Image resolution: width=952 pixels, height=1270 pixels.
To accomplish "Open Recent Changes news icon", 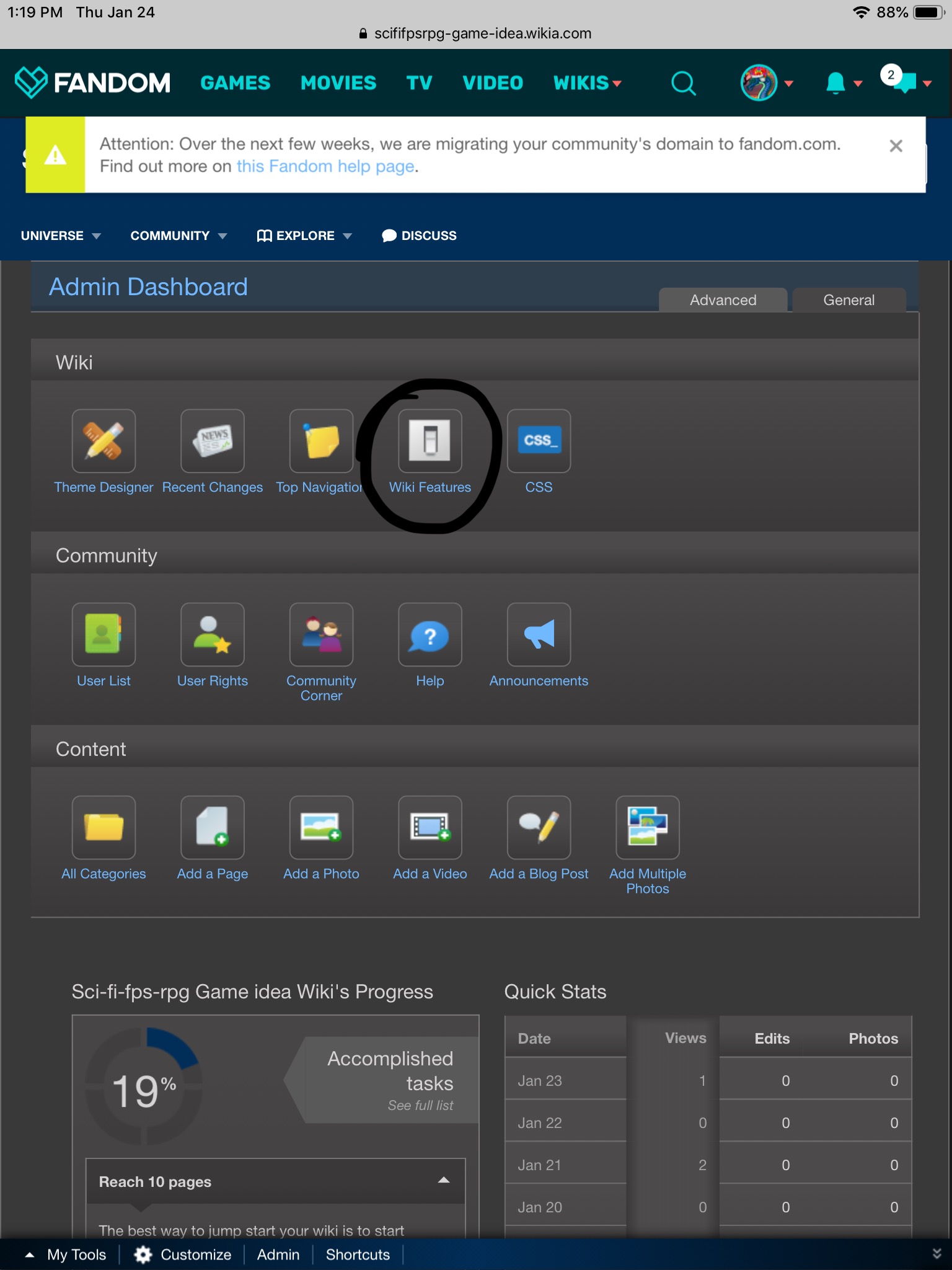I will pyautogui.click(x=212, y=441).
